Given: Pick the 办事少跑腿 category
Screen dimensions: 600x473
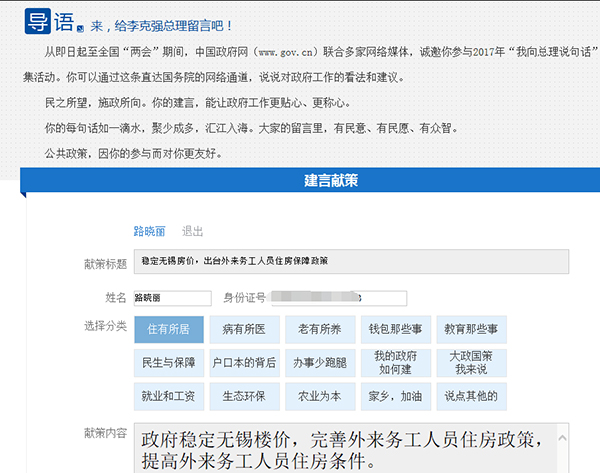Looking at the screenshot, I should 319,362.
